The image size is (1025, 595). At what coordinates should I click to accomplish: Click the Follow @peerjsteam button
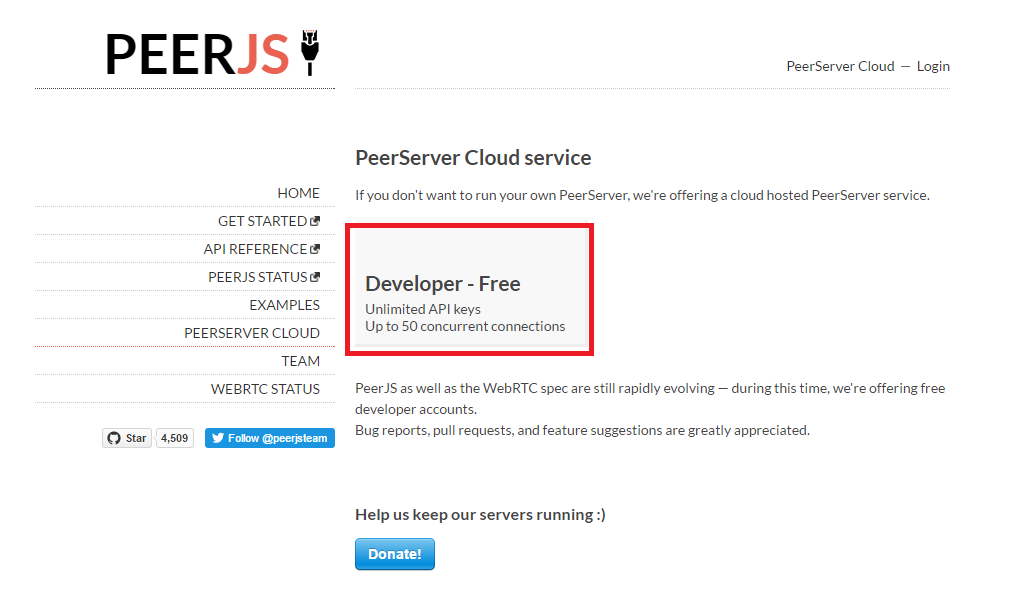[x=269, y=437]
